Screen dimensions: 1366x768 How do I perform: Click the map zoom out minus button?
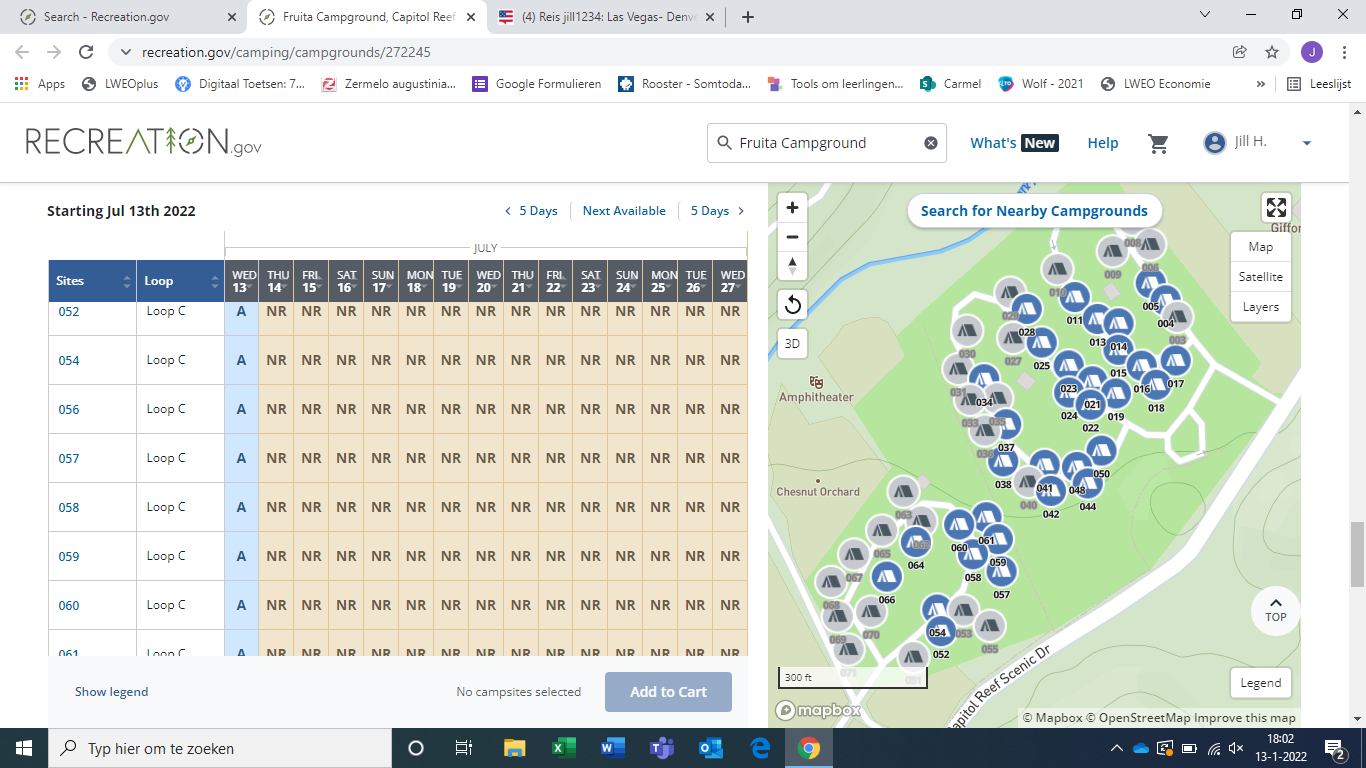point(792,237)
